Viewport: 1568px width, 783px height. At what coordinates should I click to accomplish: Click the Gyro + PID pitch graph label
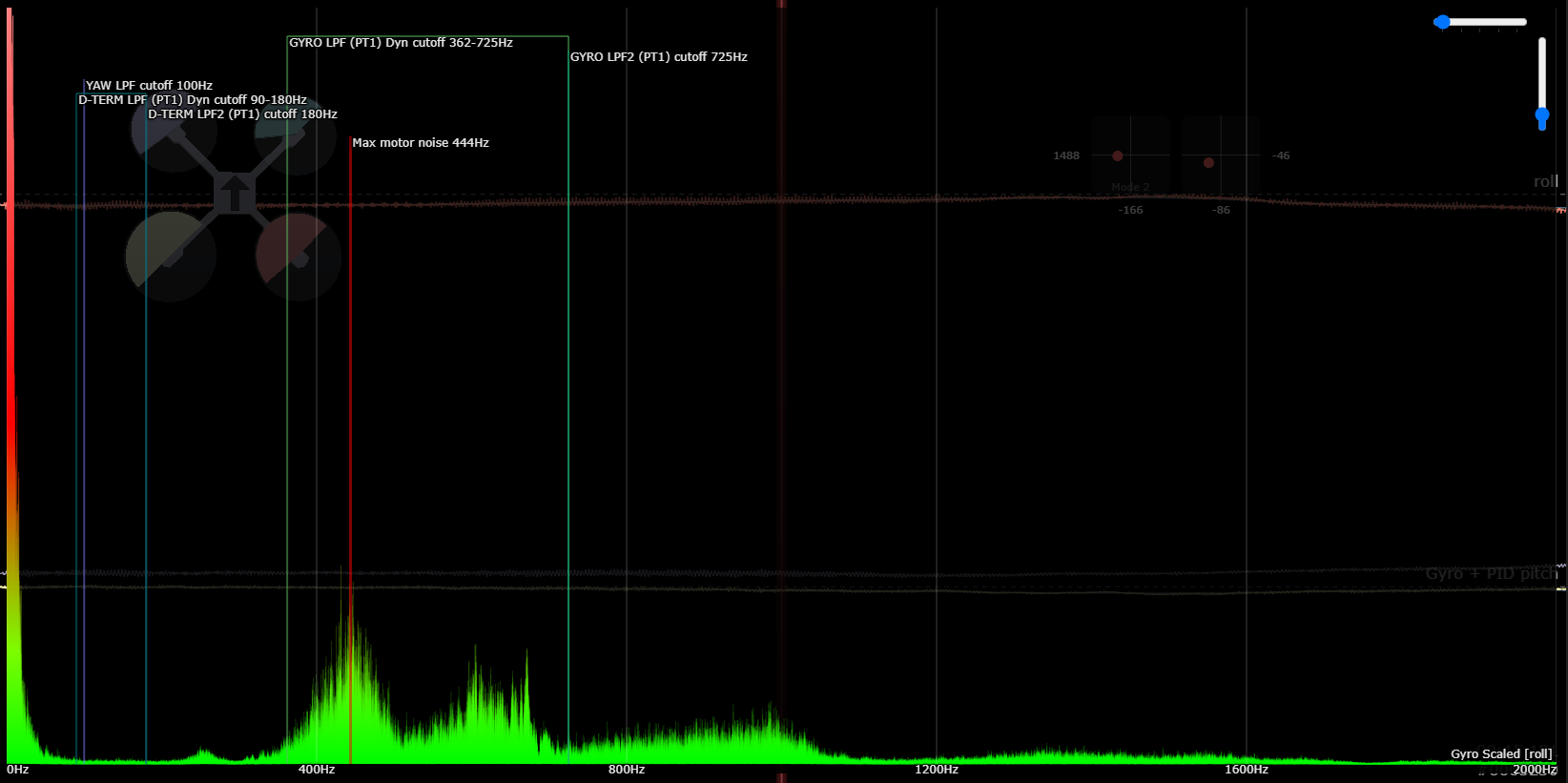[1492, 573]
